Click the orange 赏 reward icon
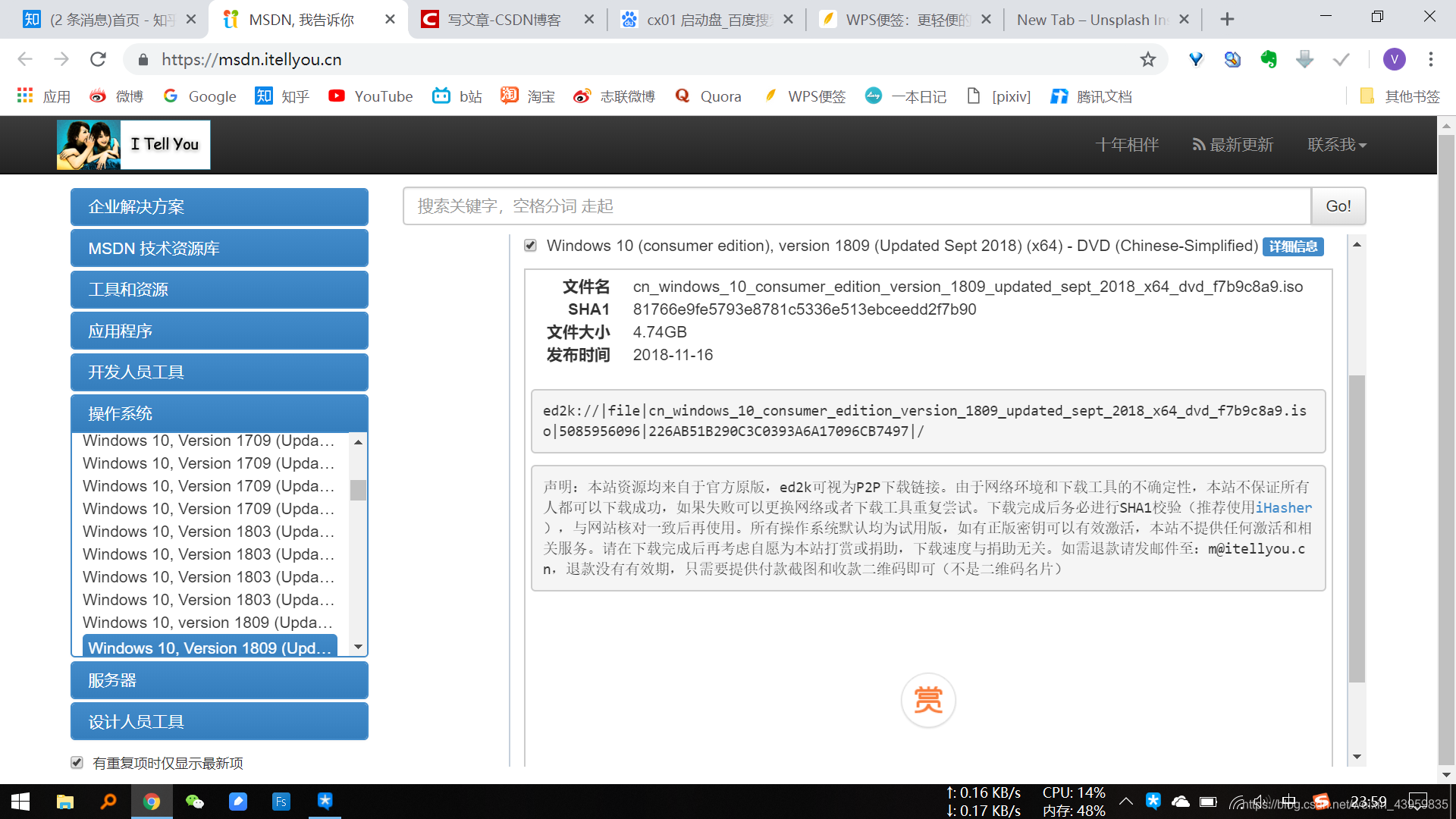Viewport: 1456px width, 819px height. pyautogui.click(x=928, y=700)
